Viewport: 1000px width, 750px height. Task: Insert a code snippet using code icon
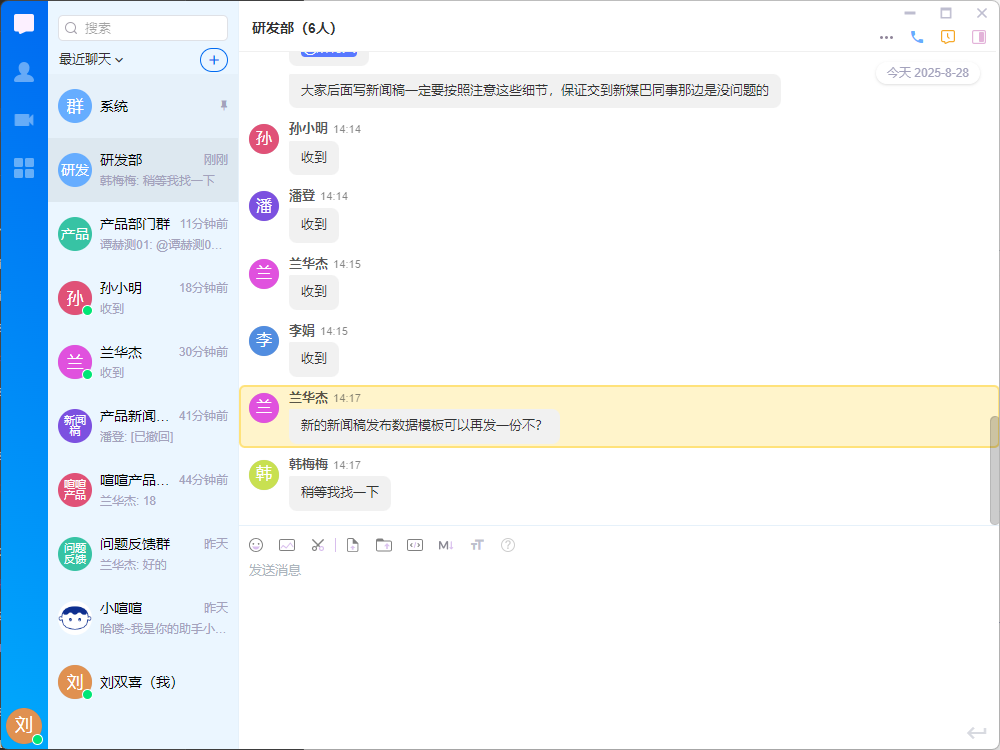click(x=415, y=545)
